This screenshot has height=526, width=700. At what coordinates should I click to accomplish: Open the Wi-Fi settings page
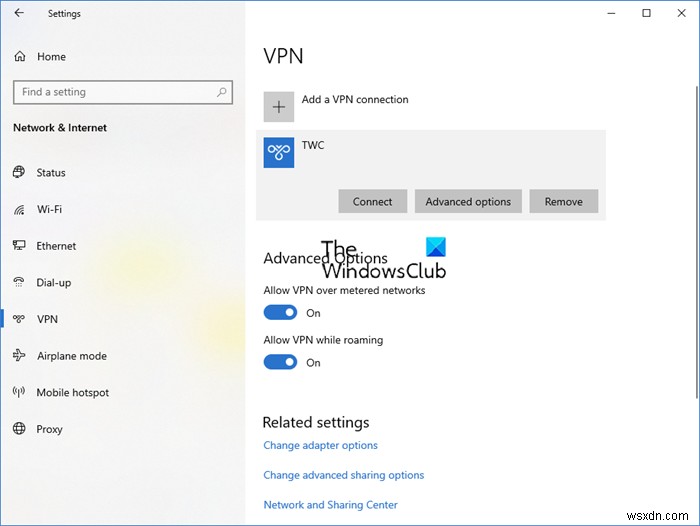(50, 209)
